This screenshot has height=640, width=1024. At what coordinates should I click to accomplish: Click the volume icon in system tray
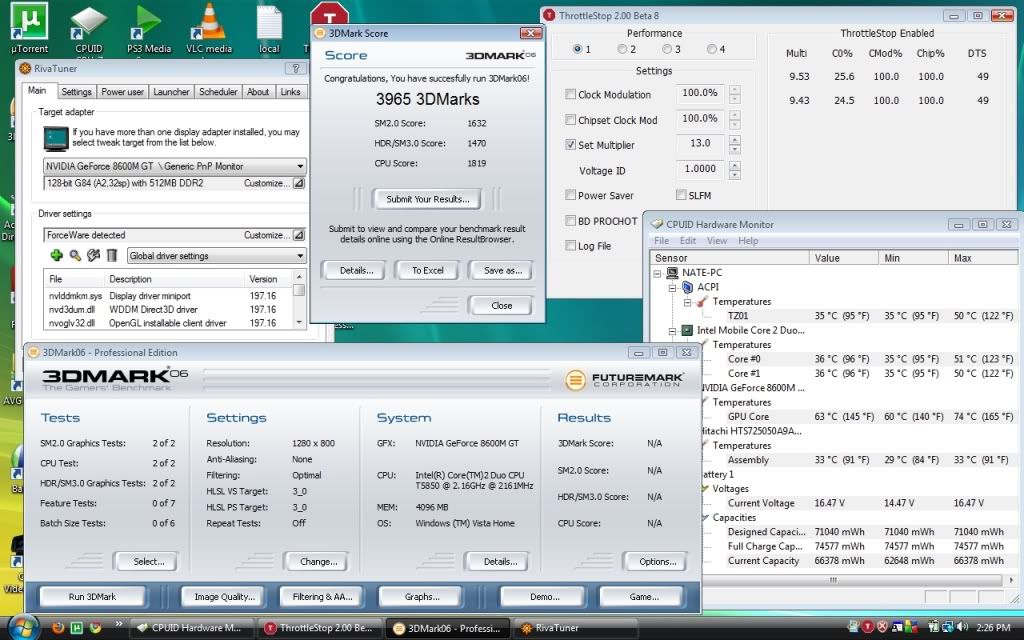[x=962, y=627]
